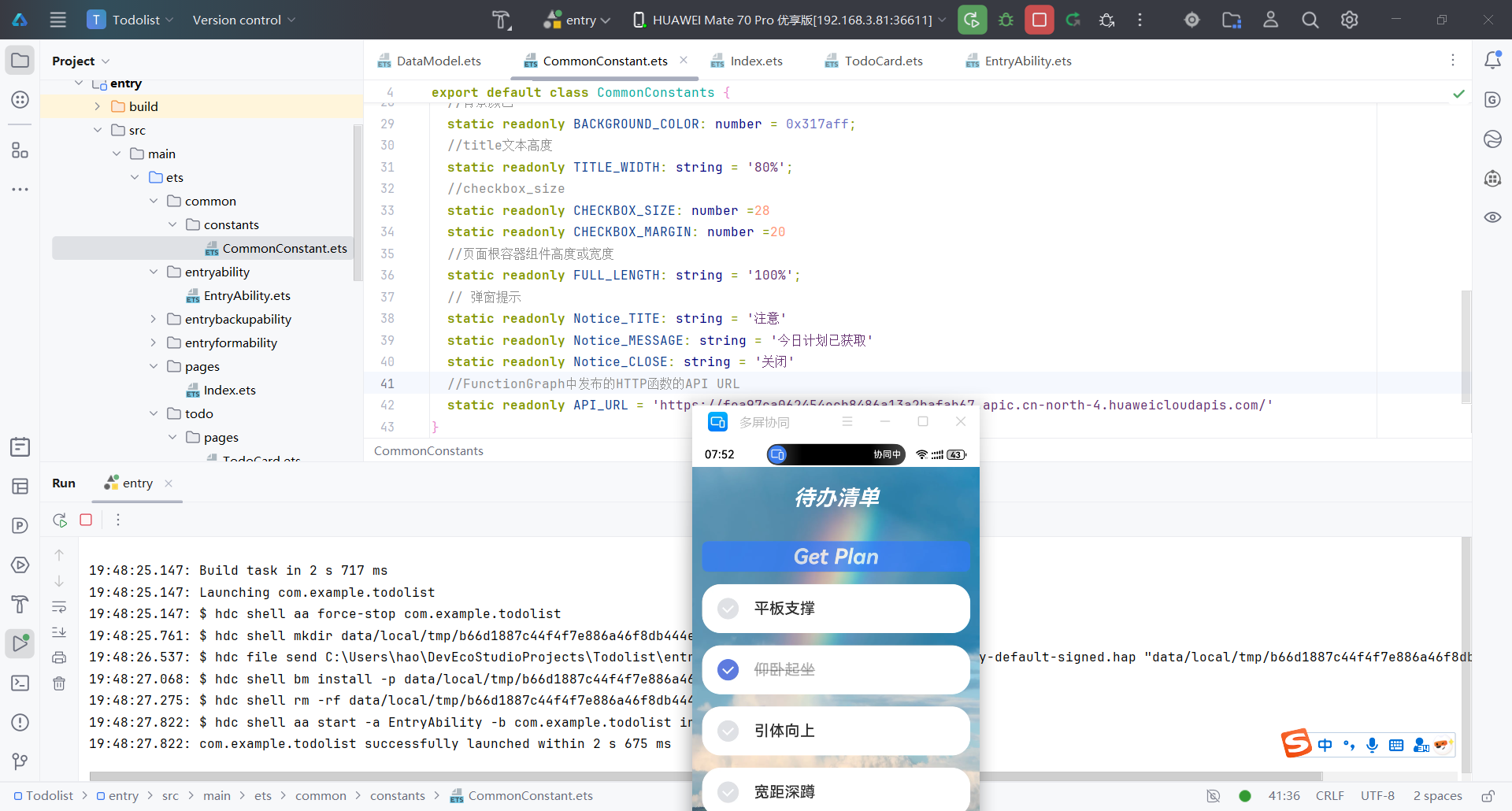Uncheck the 仰卧起坐 todo item
The height and width of the screenshot is (811, 1512).
728,669
